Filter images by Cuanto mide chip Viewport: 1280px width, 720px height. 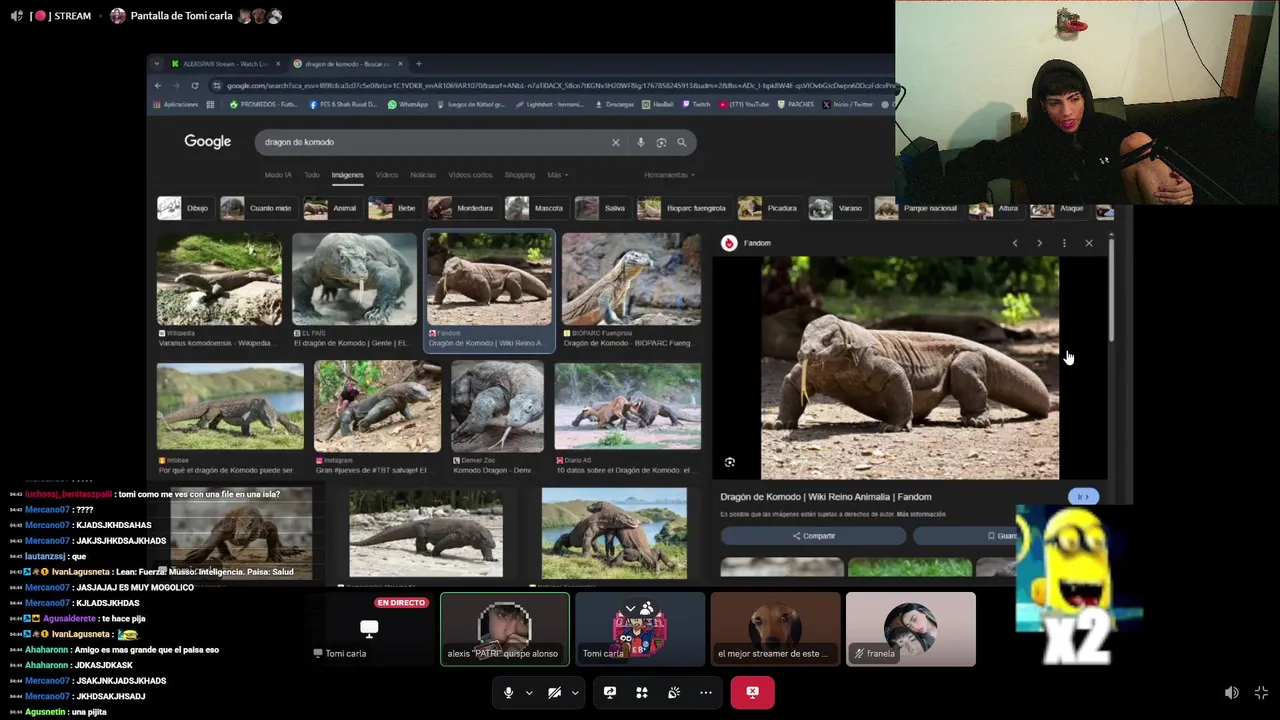(258, 208)
